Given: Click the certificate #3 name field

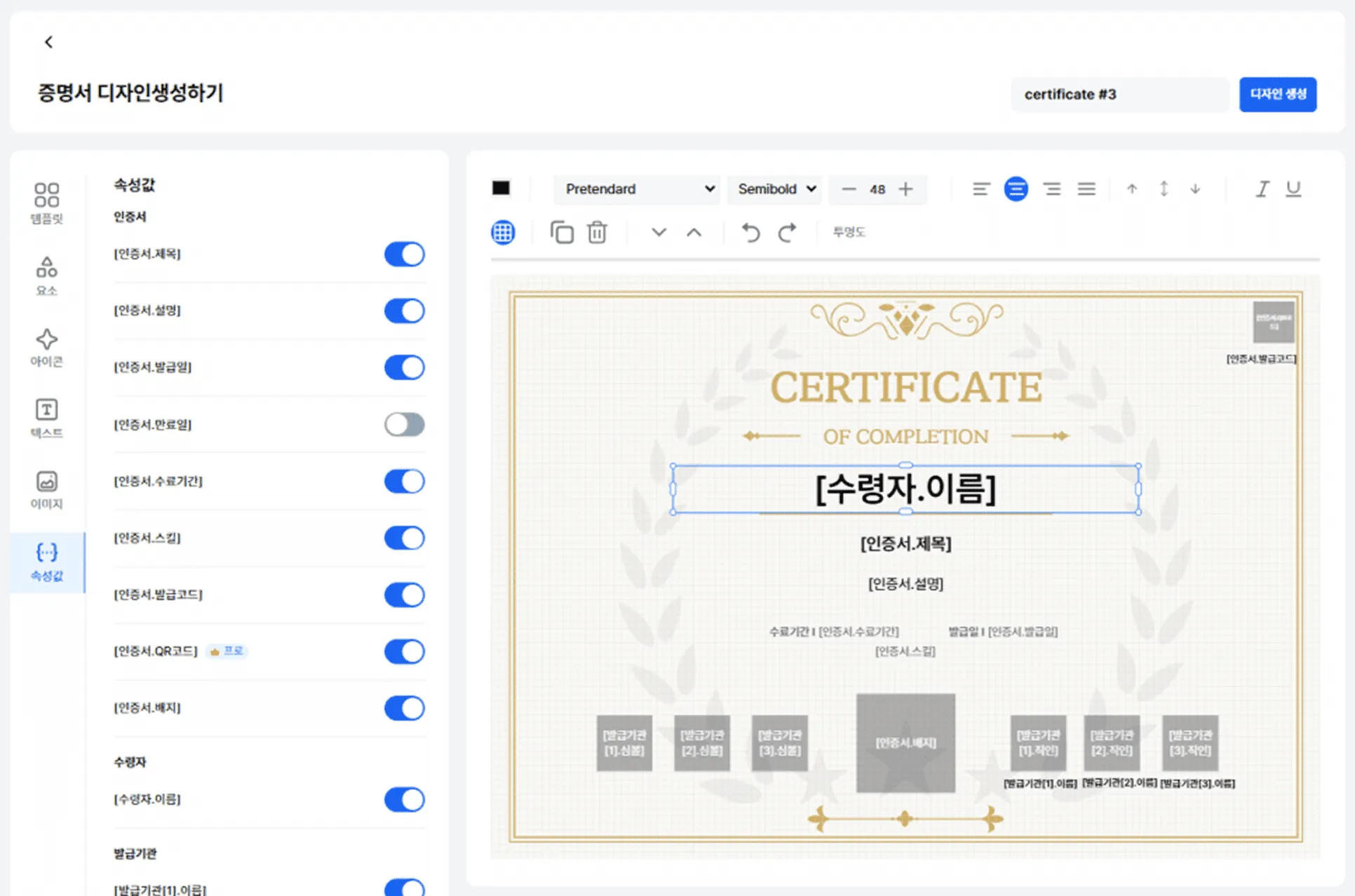Looking at the screenshot, I should click(x=1120, y=95).
